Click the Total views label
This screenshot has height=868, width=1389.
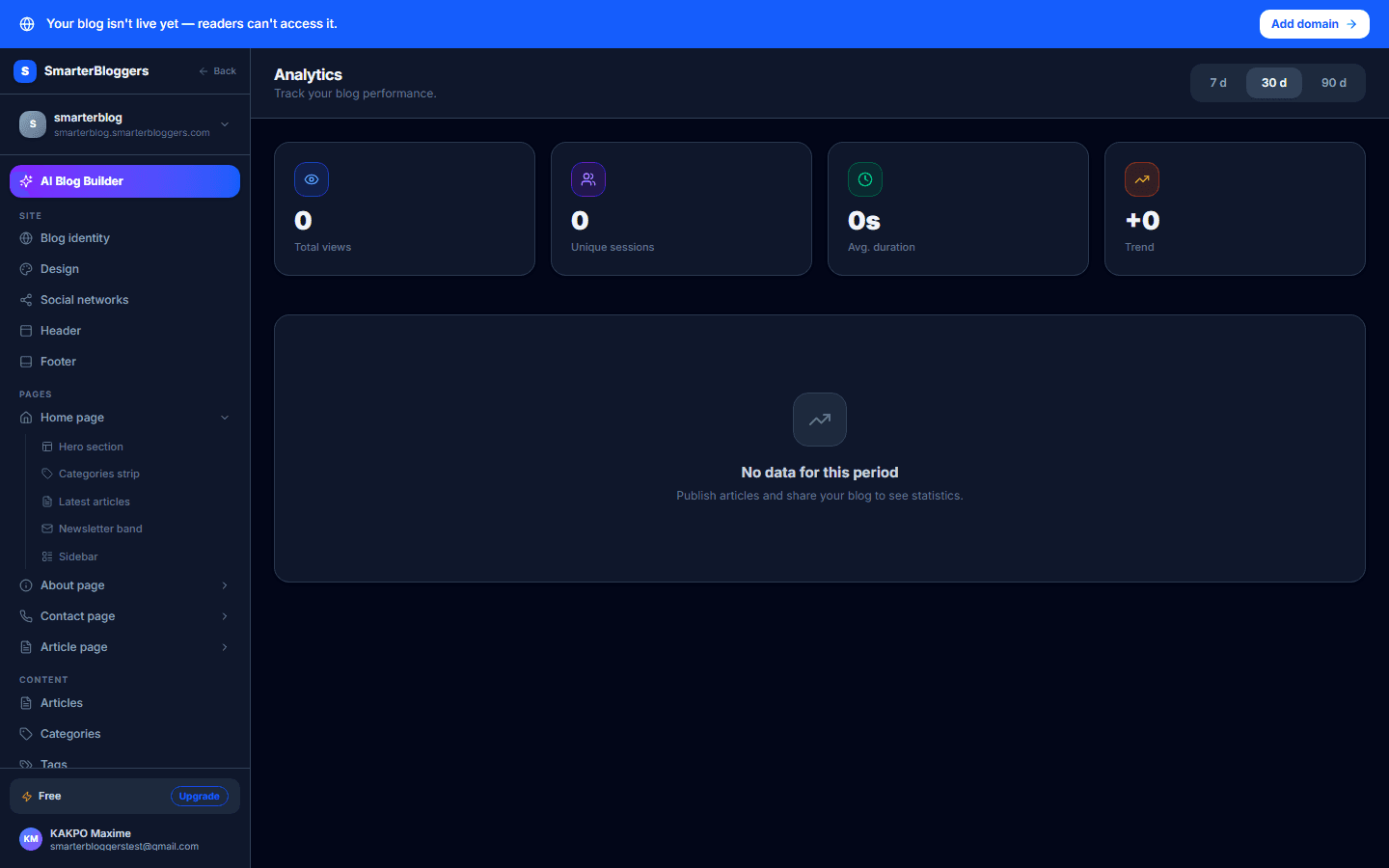(x=323, y=247)
